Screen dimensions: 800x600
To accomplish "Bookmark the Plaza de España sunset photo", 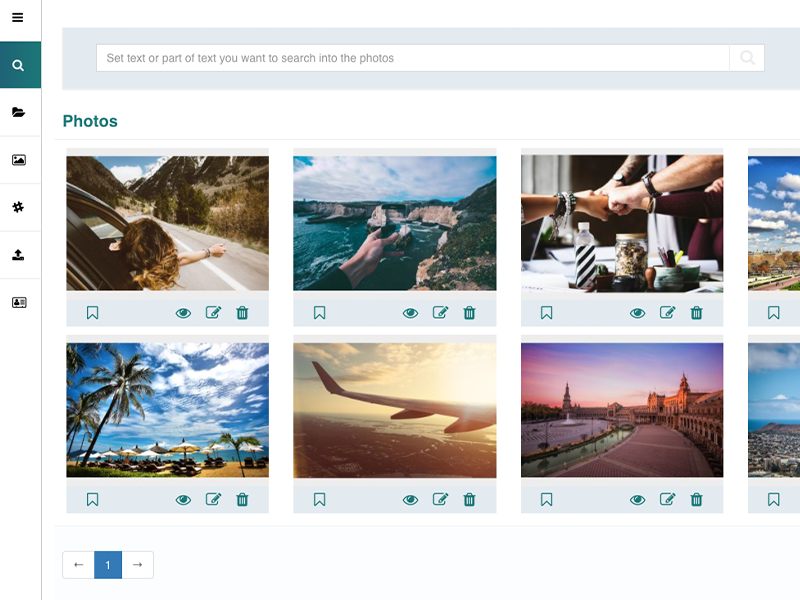I will pos(546,500).
